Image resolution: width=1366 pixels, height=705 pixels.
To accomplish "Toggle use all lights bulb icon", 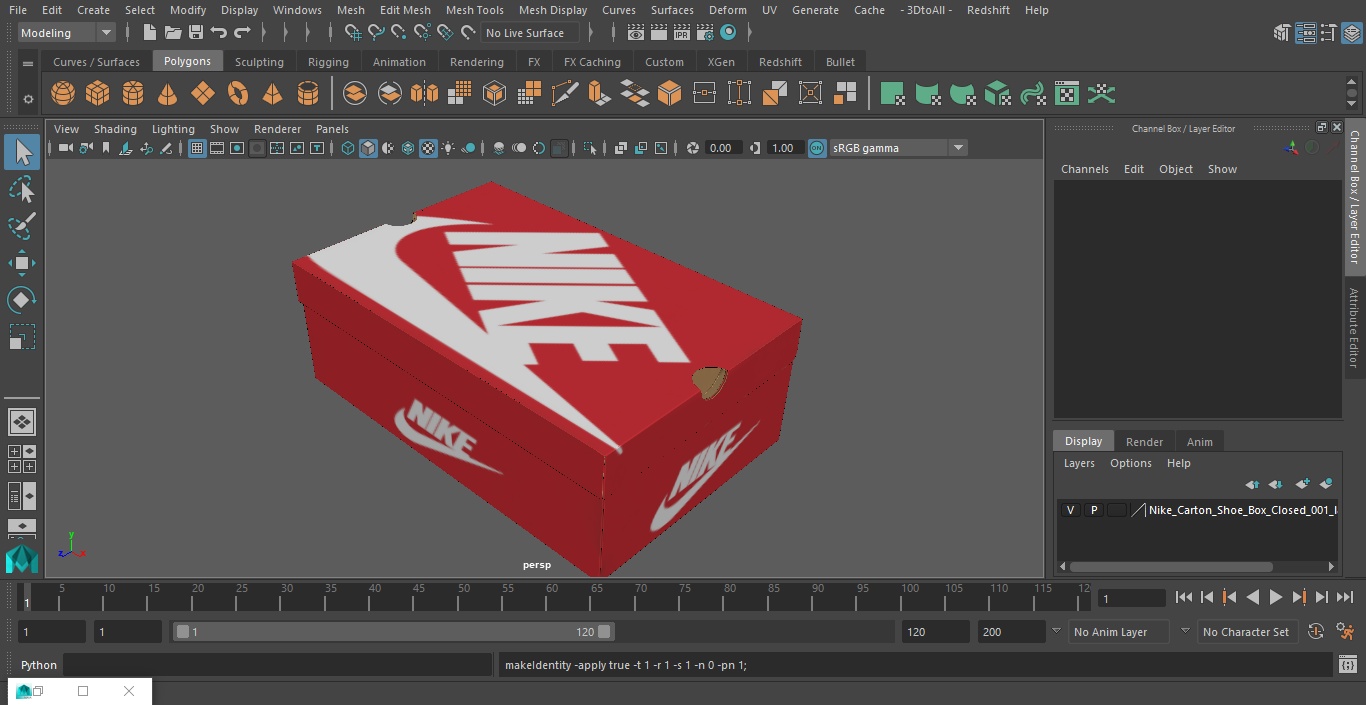I will coord(448,148).
